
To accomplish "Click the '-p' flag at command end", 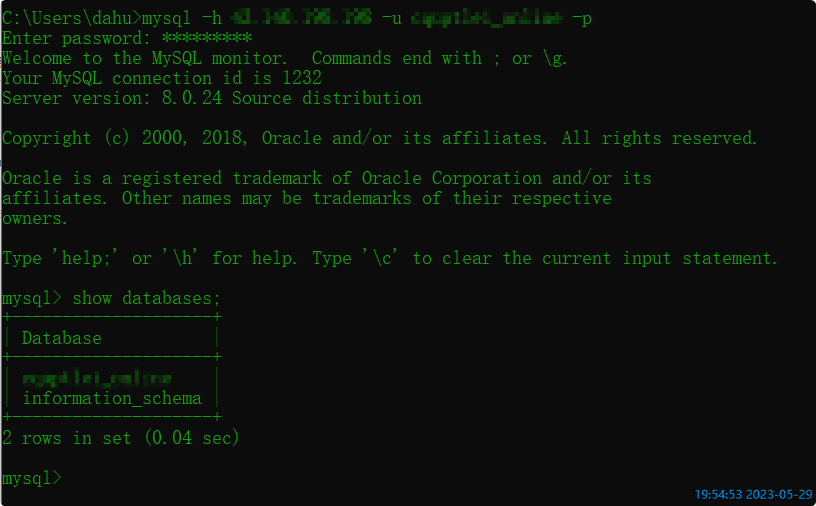I will [x=582, y=19].
